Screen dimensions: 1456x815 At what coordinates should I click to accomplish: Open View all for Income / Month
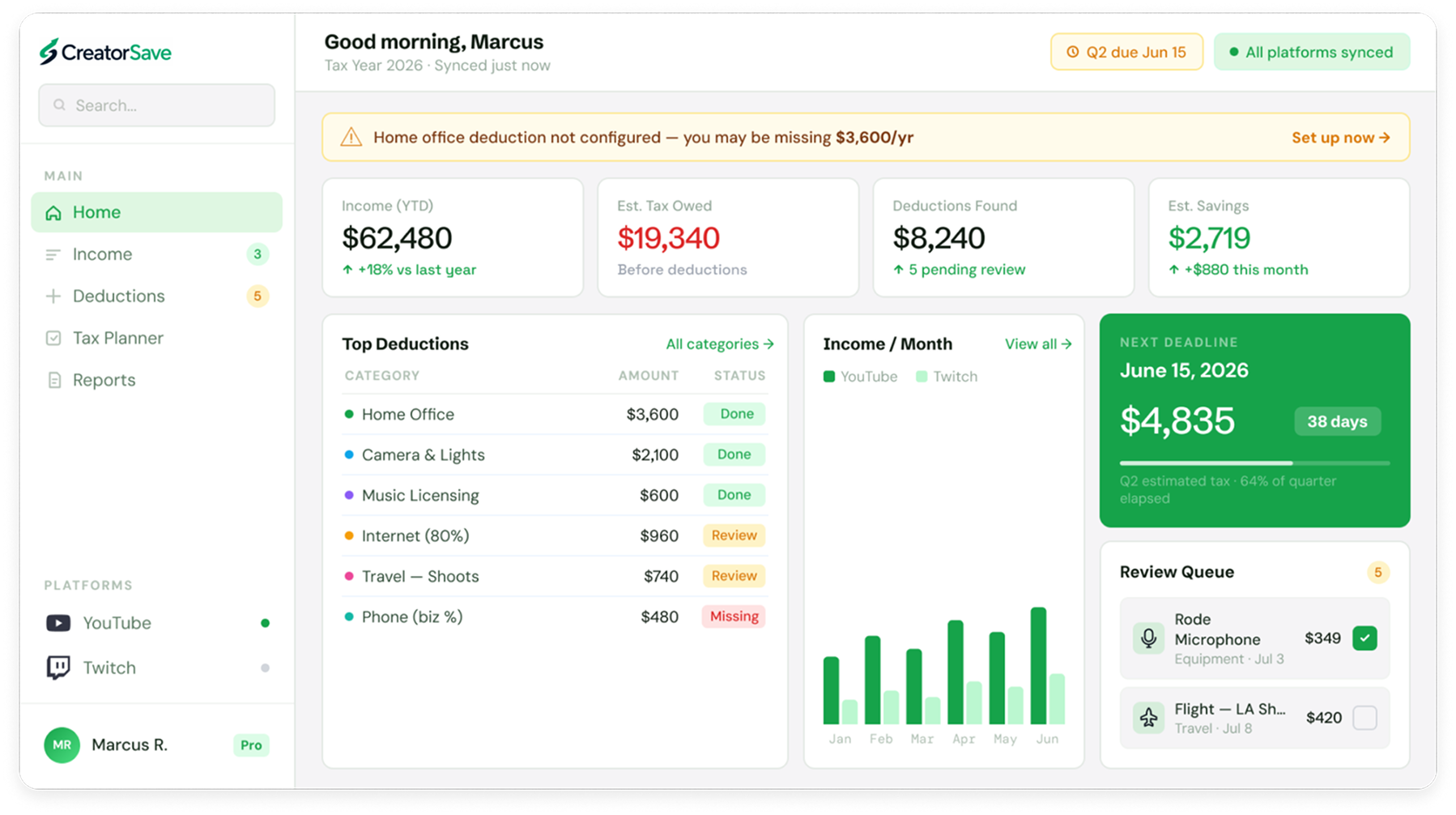click(x=1038, y=343)
